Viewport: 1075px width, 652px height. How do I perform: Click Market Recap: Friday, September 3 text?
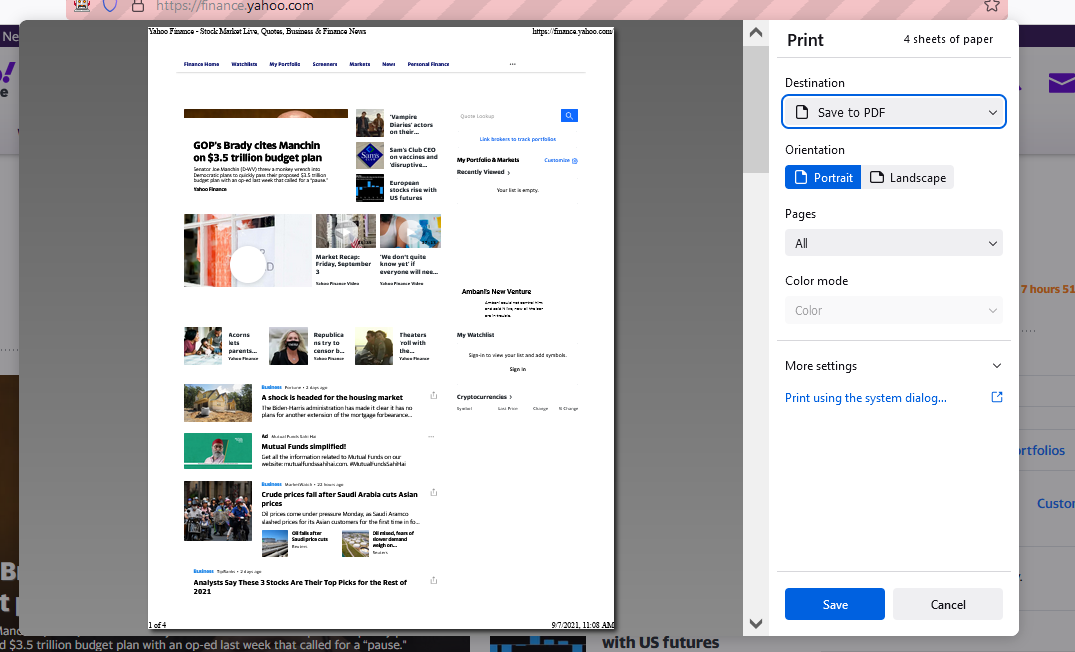pos(343,265)
